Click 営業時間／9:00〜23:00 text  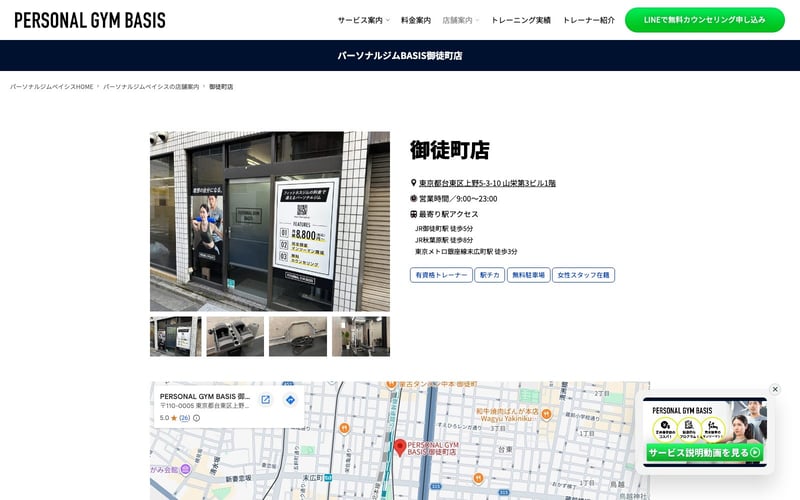(x=458, y=199)
